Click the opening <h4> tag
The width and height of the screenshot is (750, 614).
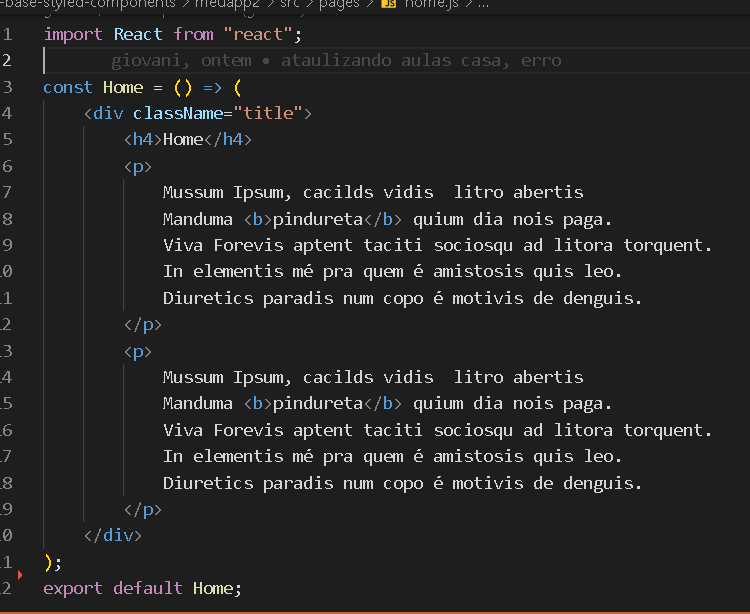pos(143,140)
